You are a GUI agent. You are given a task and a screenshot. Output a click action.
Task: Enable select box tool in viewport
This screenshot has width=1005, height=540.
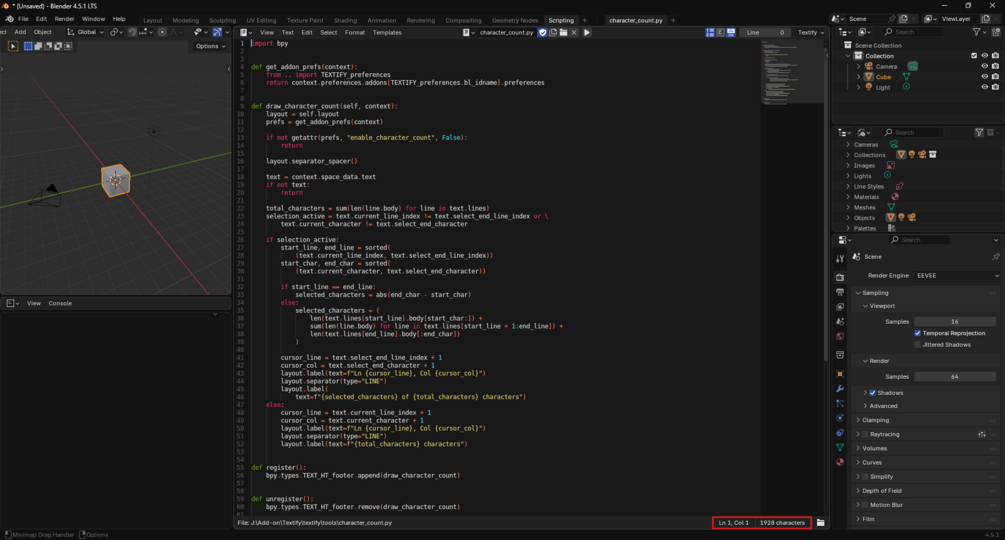point(12,46)
